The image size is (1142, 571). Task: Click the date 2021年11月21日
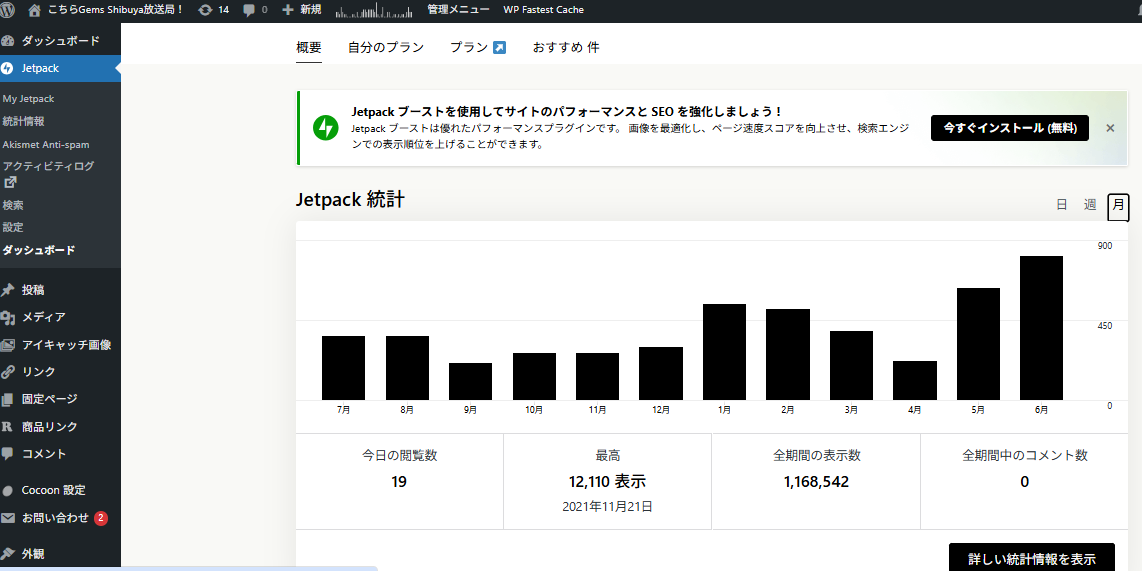(607, 506)
